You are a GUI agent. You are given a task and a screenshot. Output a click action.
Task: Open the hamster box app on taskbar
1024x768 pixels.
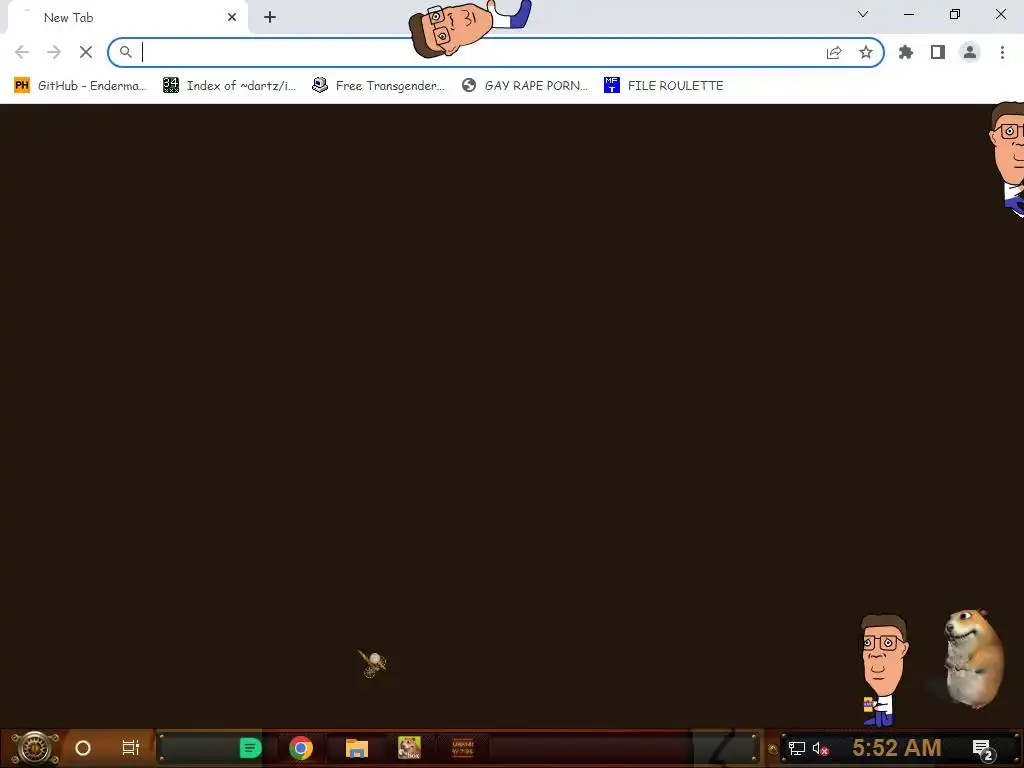[x=409, y=748]
